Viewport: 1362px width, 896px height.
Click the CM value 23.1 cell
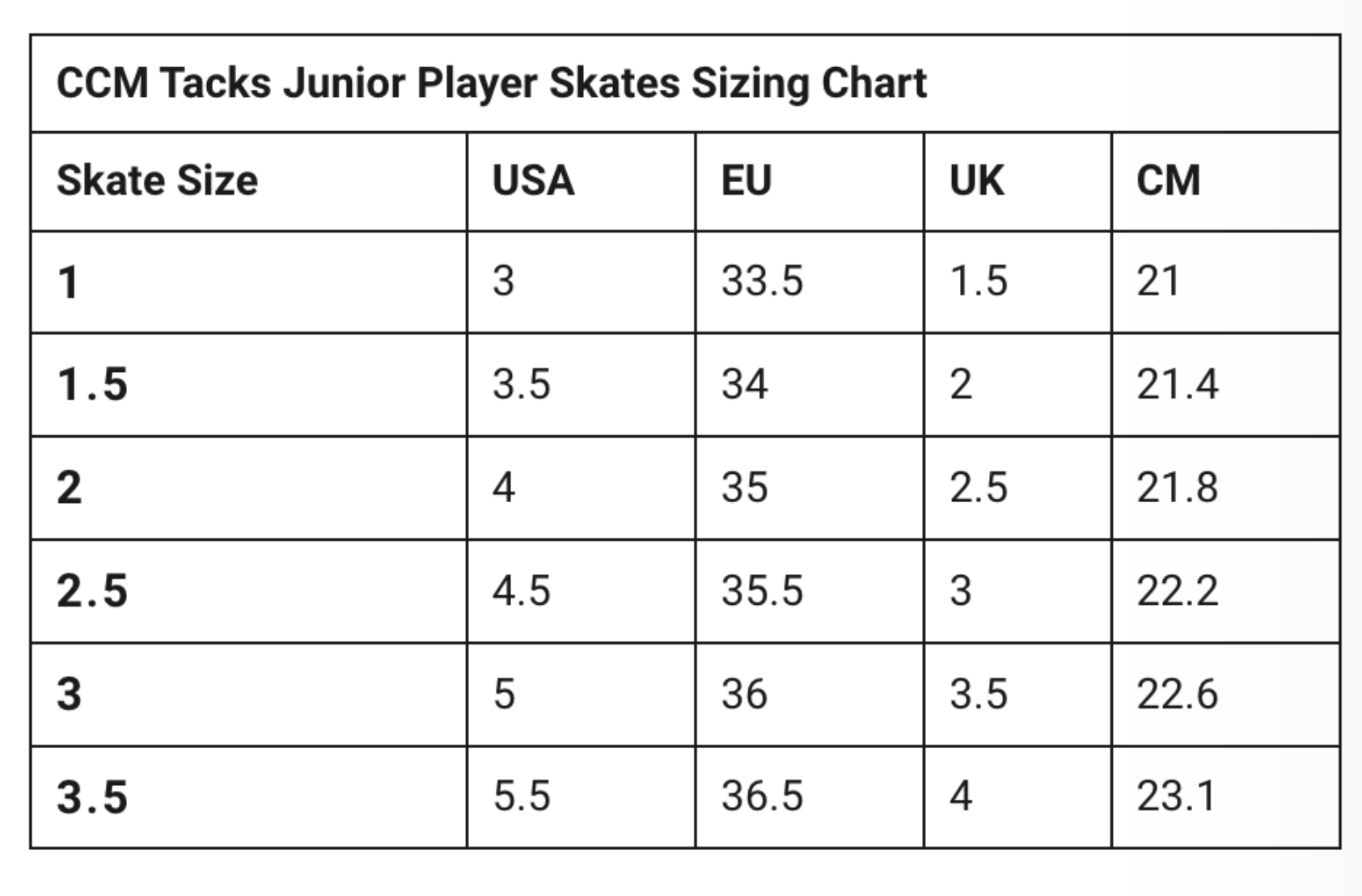pyautogui.click(x=1225, y=797)
